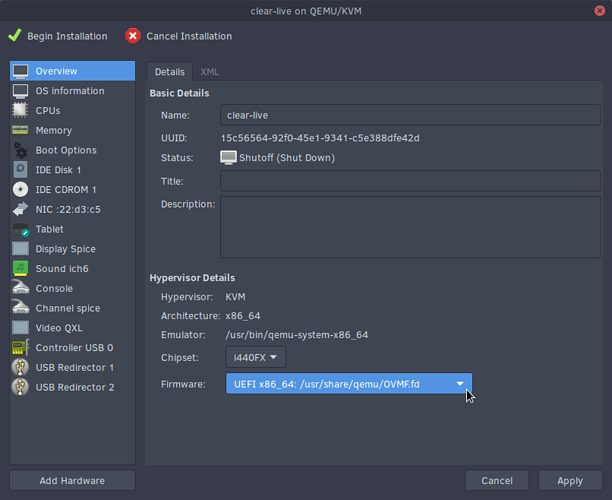Click the empty Title input field

click(x=410, y=181)
